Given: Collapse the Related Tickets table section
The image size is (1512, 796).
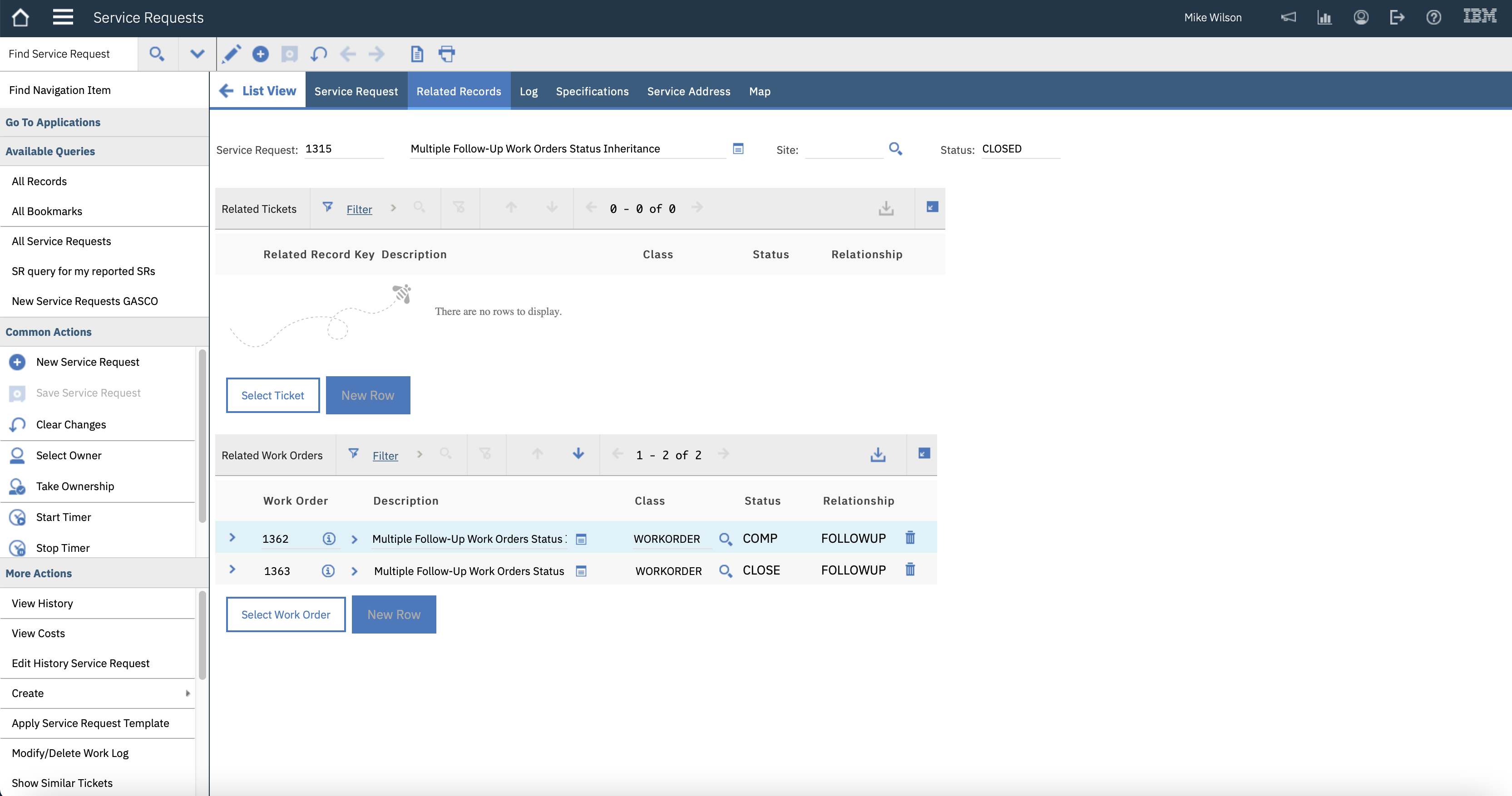Looking at the screenshot, I should pyautogui.click(x=932, y=207).
